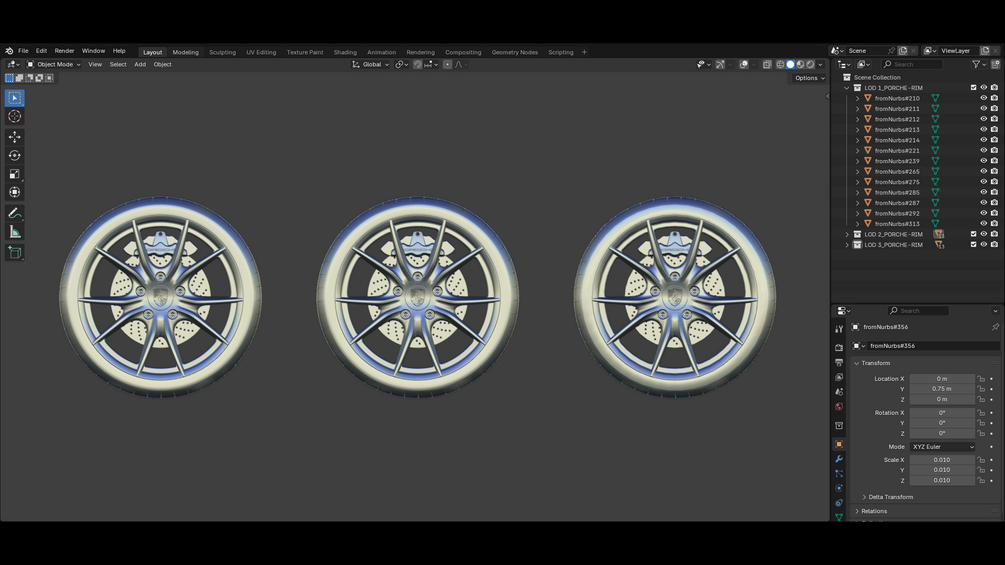This screenshot has width=1005, height=565.
Task: Click the mesh data icon beside fromNurbs#210
Action: point(935,98)
